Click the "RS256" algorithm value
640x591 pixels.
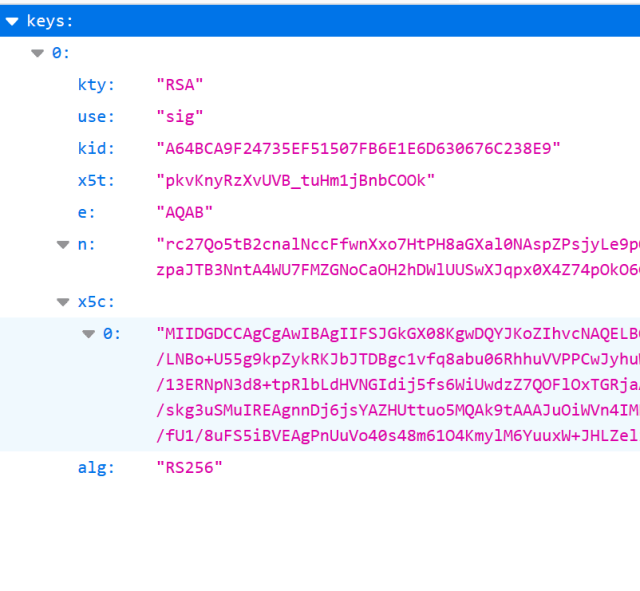click(x=189, y=467)
